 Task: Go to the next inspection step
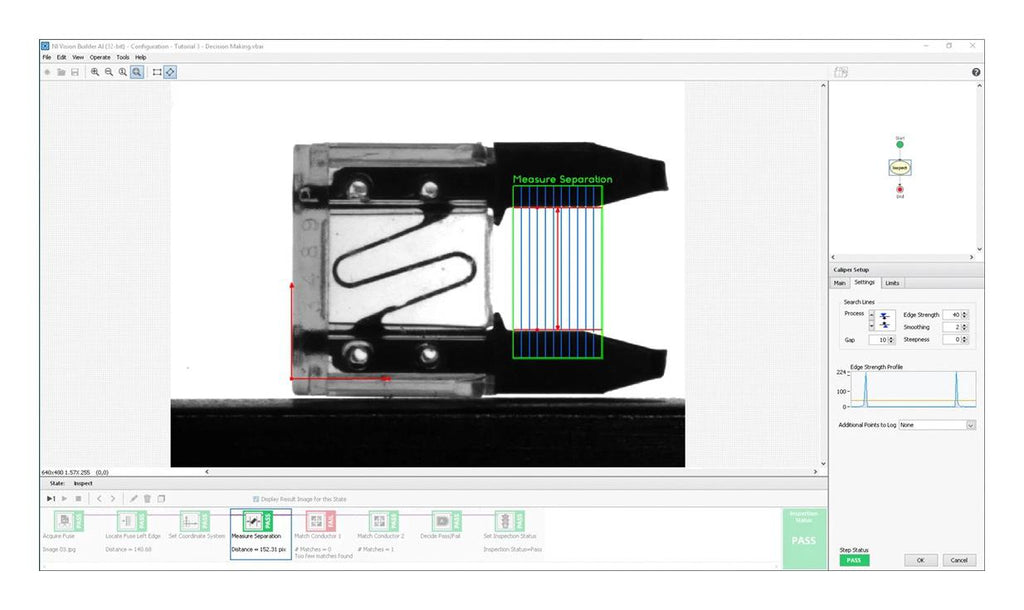[112, 499]
